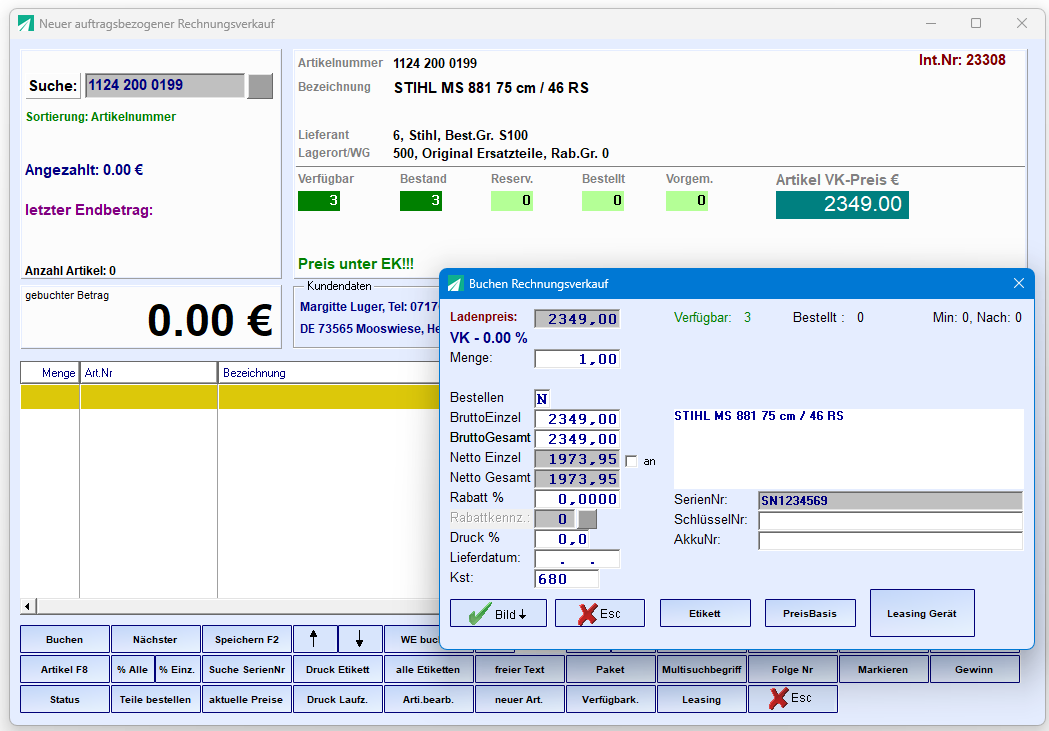
Task: Click the Verfügbark. button
Action: [x=610, y=700]
